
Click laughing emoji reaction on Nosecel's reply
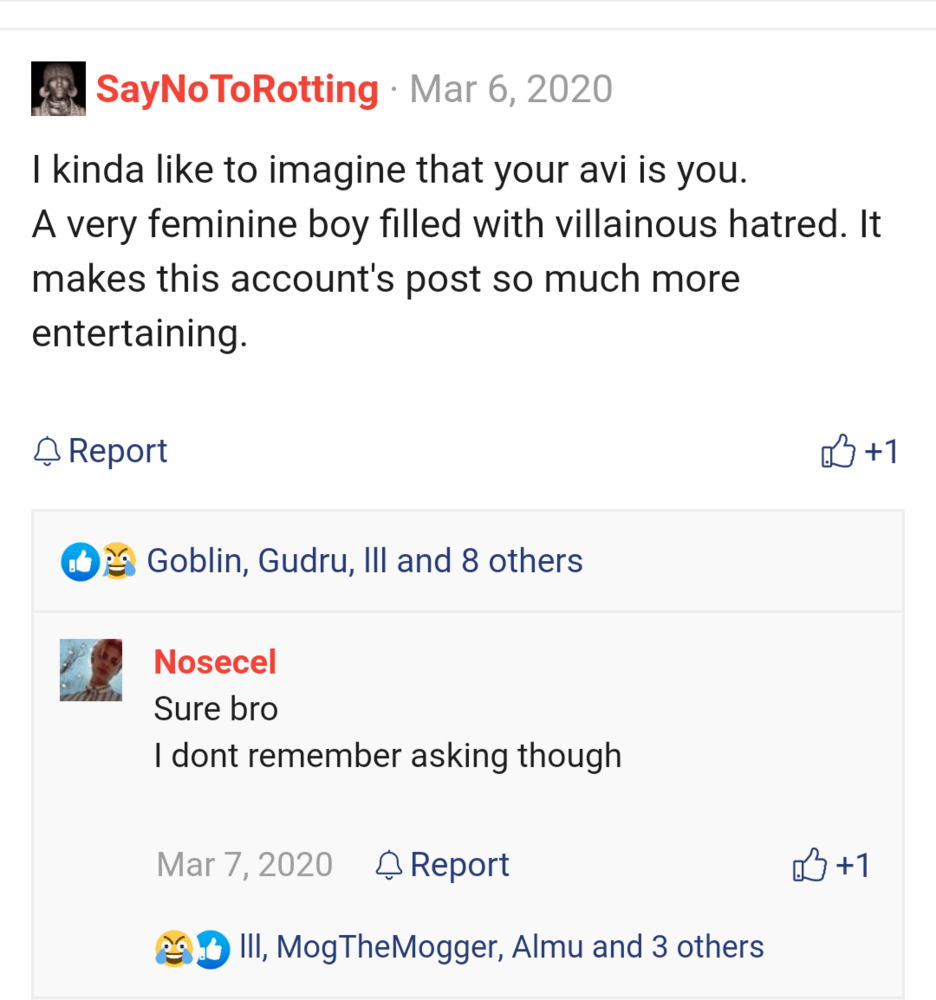click(x=172, y=947)
